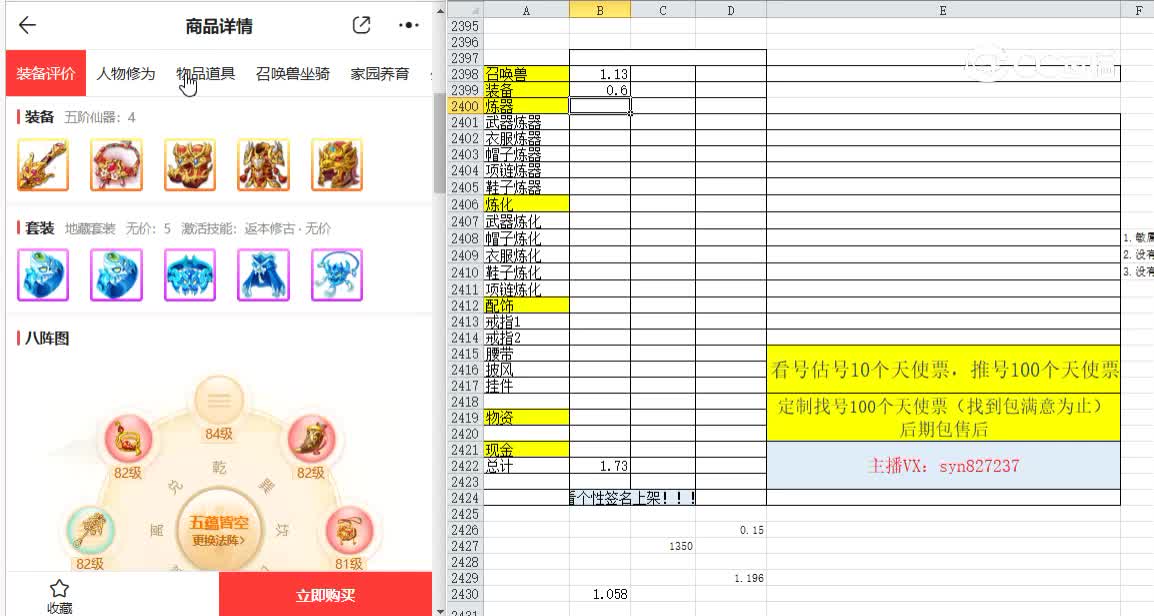Click cell with value 1.13
This screenshot has height=616, width=1154.
pos(600,74)
